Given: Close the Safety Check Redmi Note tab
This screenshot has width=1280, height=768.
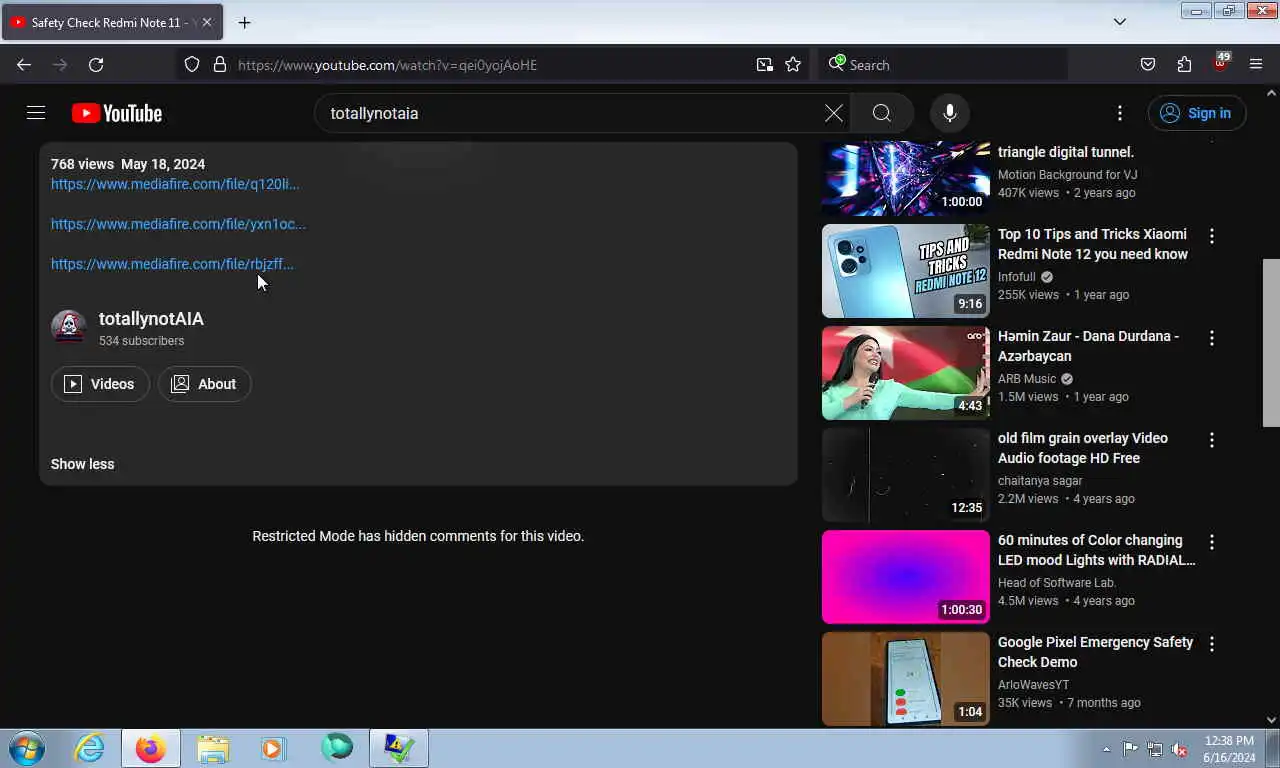Looking at the screenshot, I should pos(207,22).
